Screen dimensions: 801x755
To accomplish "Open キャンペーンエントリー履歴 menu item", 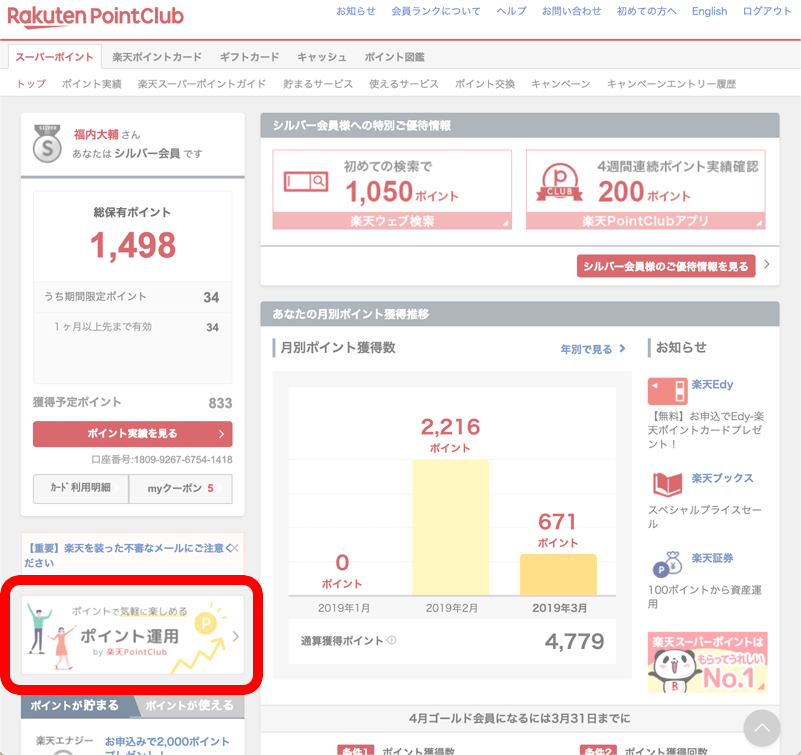I will pos(671,84).
